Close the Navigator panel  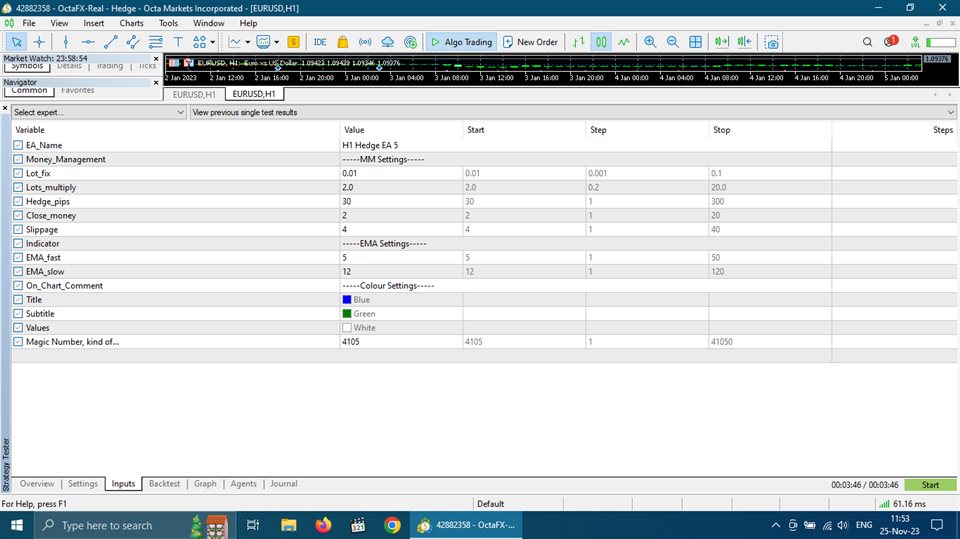[x=156, y=82]
